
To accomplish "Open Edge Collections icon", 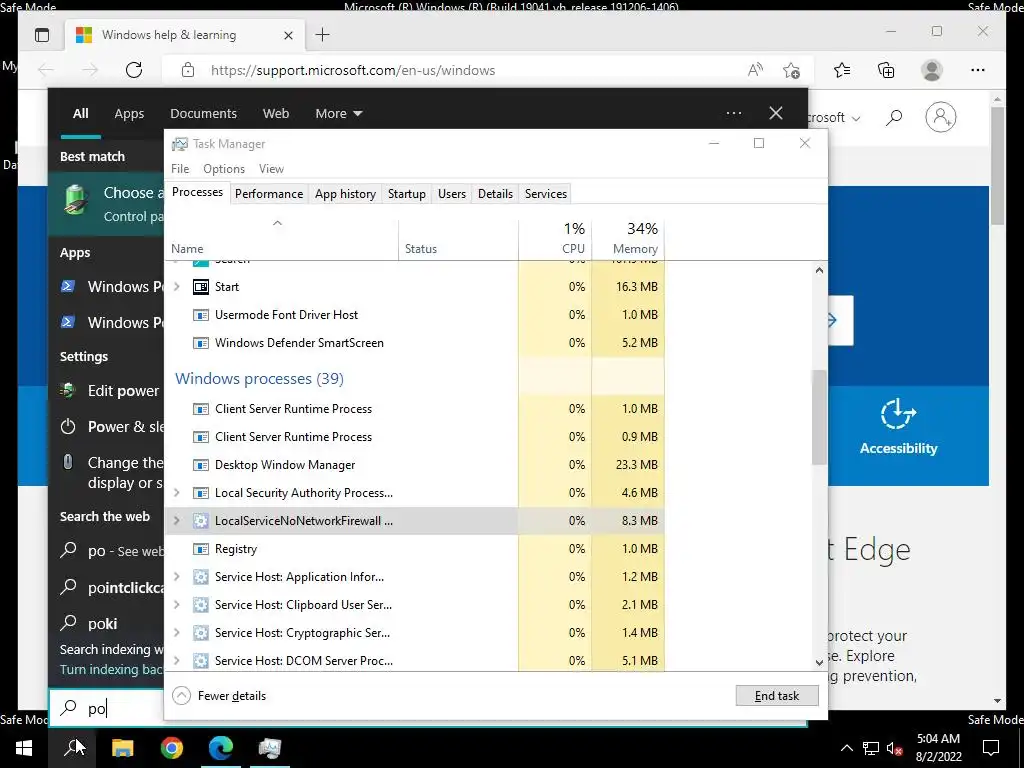I will coord(886,70).
